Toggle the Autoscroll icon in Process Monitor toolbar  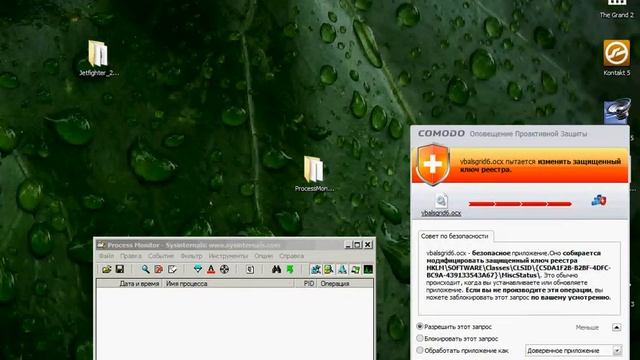(x=159, y=269)
